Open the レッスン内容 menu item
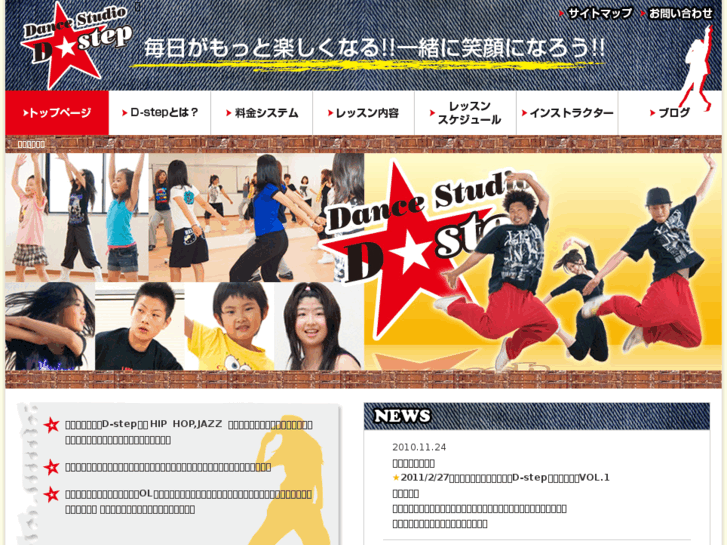727x545 pixels. point(364,113)
